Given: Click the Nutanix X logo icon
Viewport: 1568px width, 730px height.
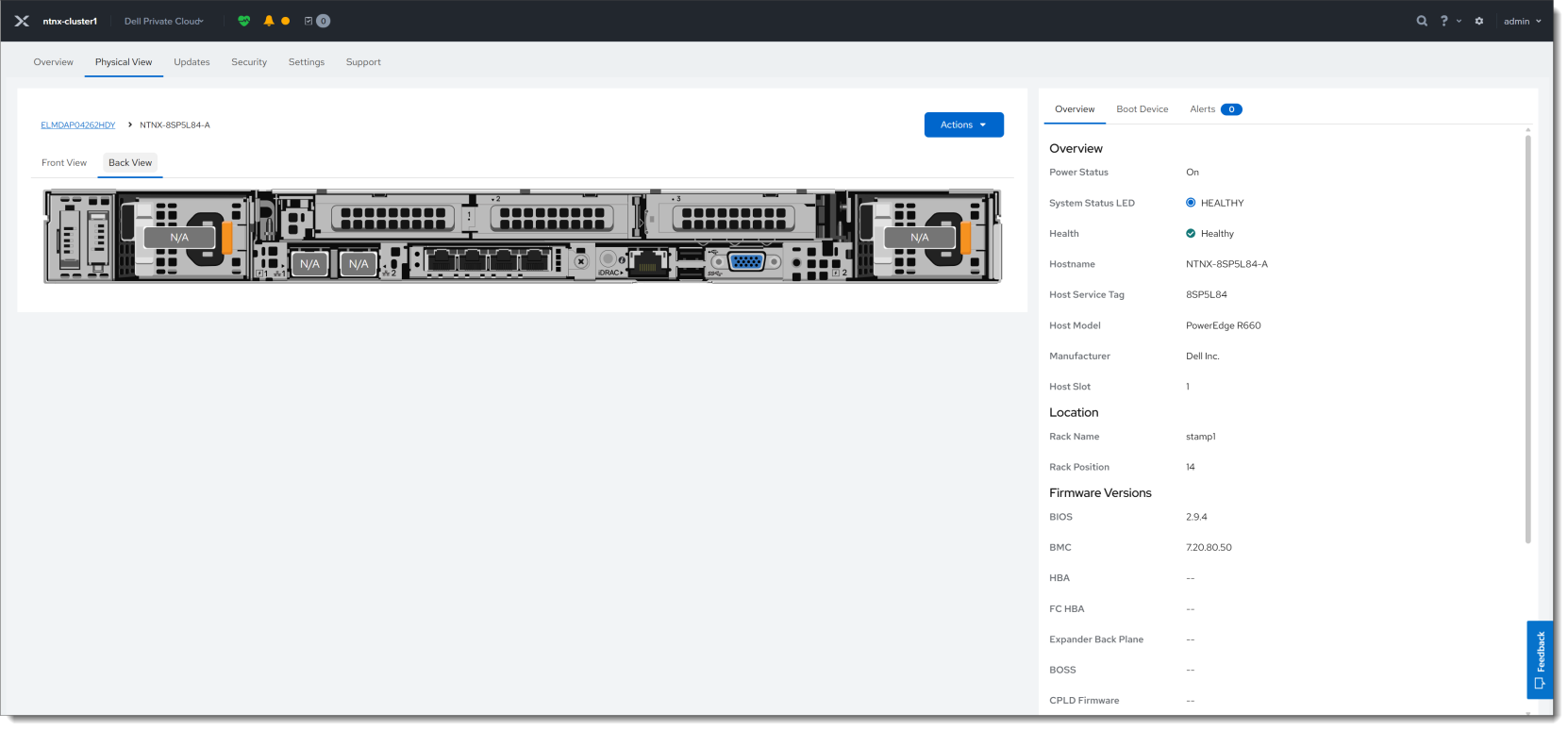Looking at the screenshot, I should tap(22, 21).
